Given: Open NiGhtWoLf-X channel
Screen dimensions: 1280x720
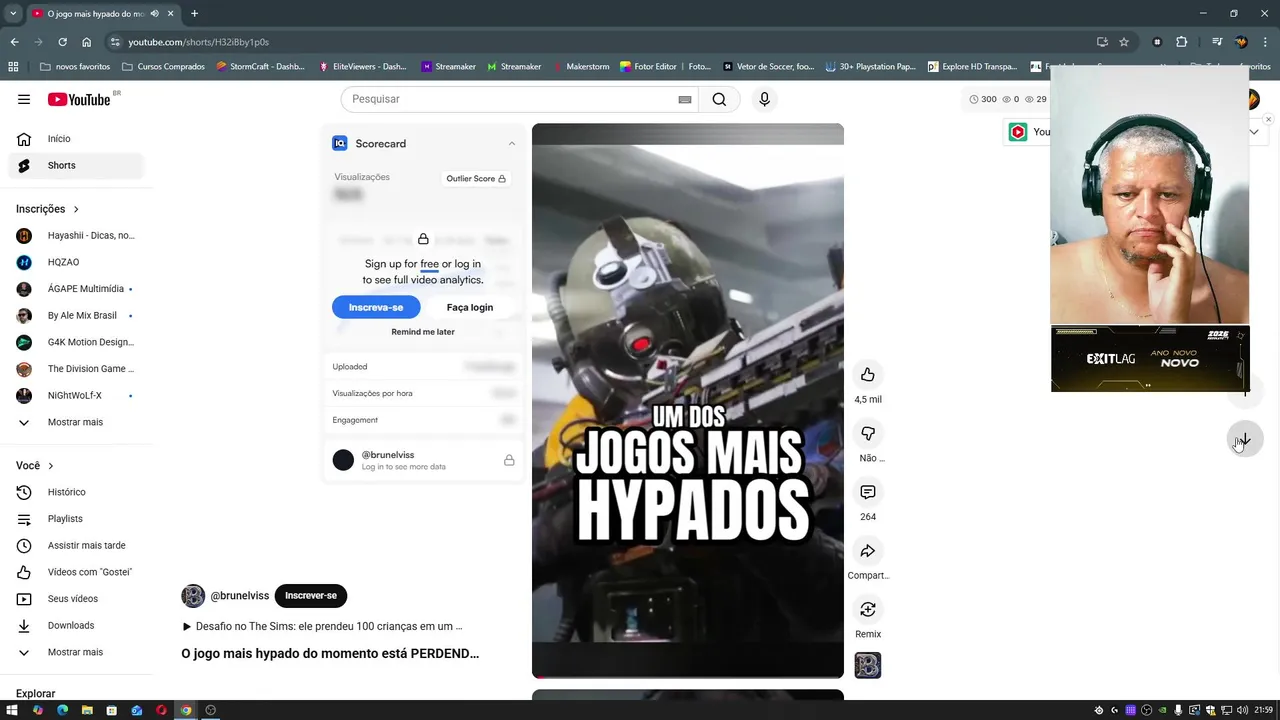Looking at the screenshot, I should (76, 396).
